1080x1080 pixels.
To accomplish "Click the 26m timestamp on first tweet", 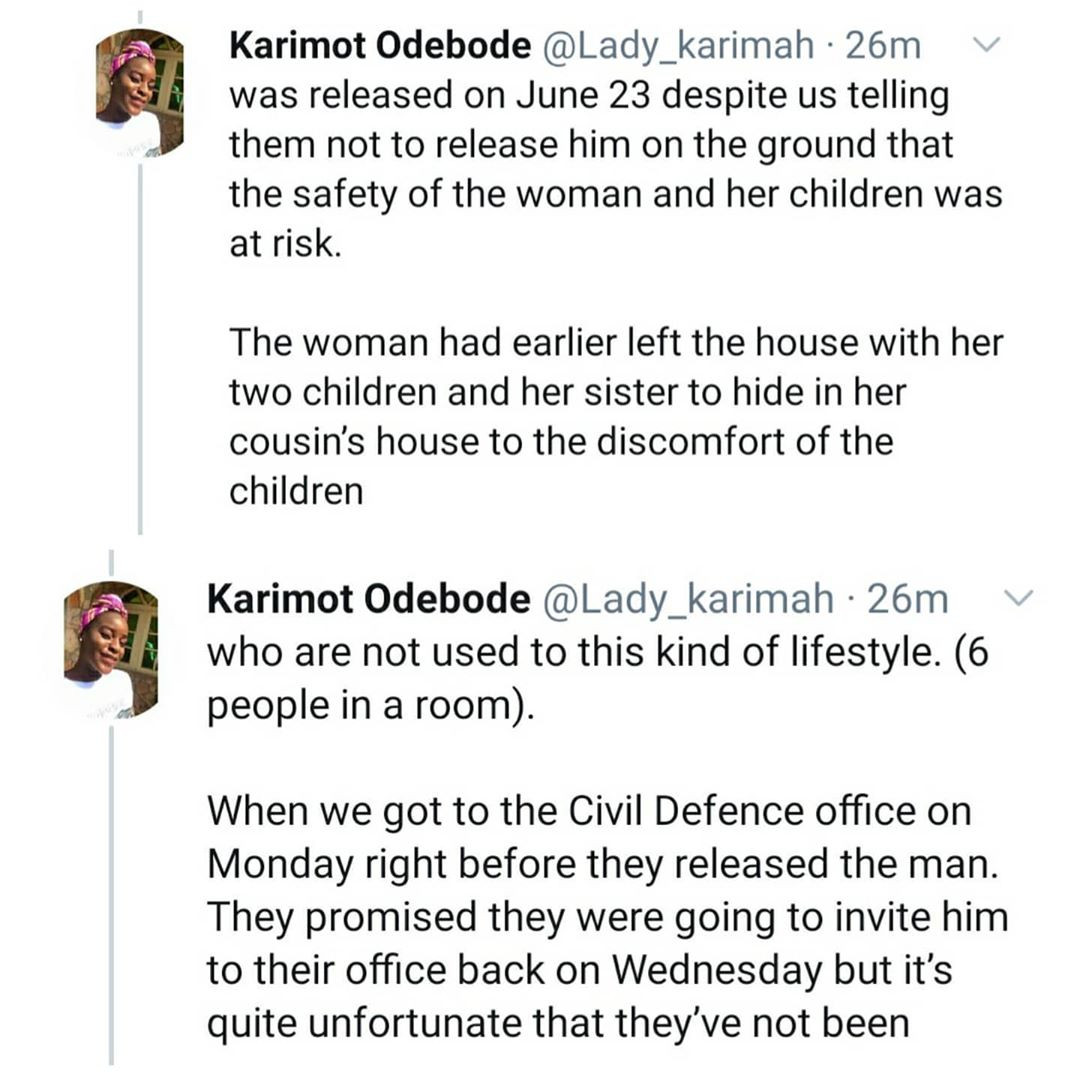I will [x=882, y=45].
